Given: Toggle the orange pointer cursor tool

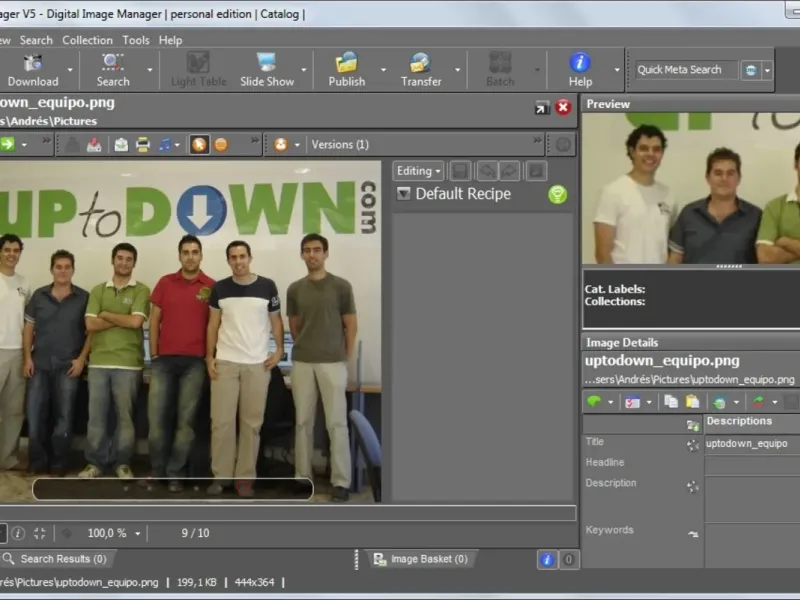Looking at the screenshot, I should tap(199, 145).
